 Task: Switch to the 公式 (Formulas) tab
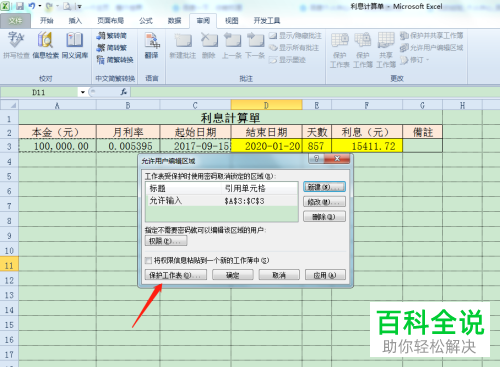pyautogui.click(x=146, y=21)
